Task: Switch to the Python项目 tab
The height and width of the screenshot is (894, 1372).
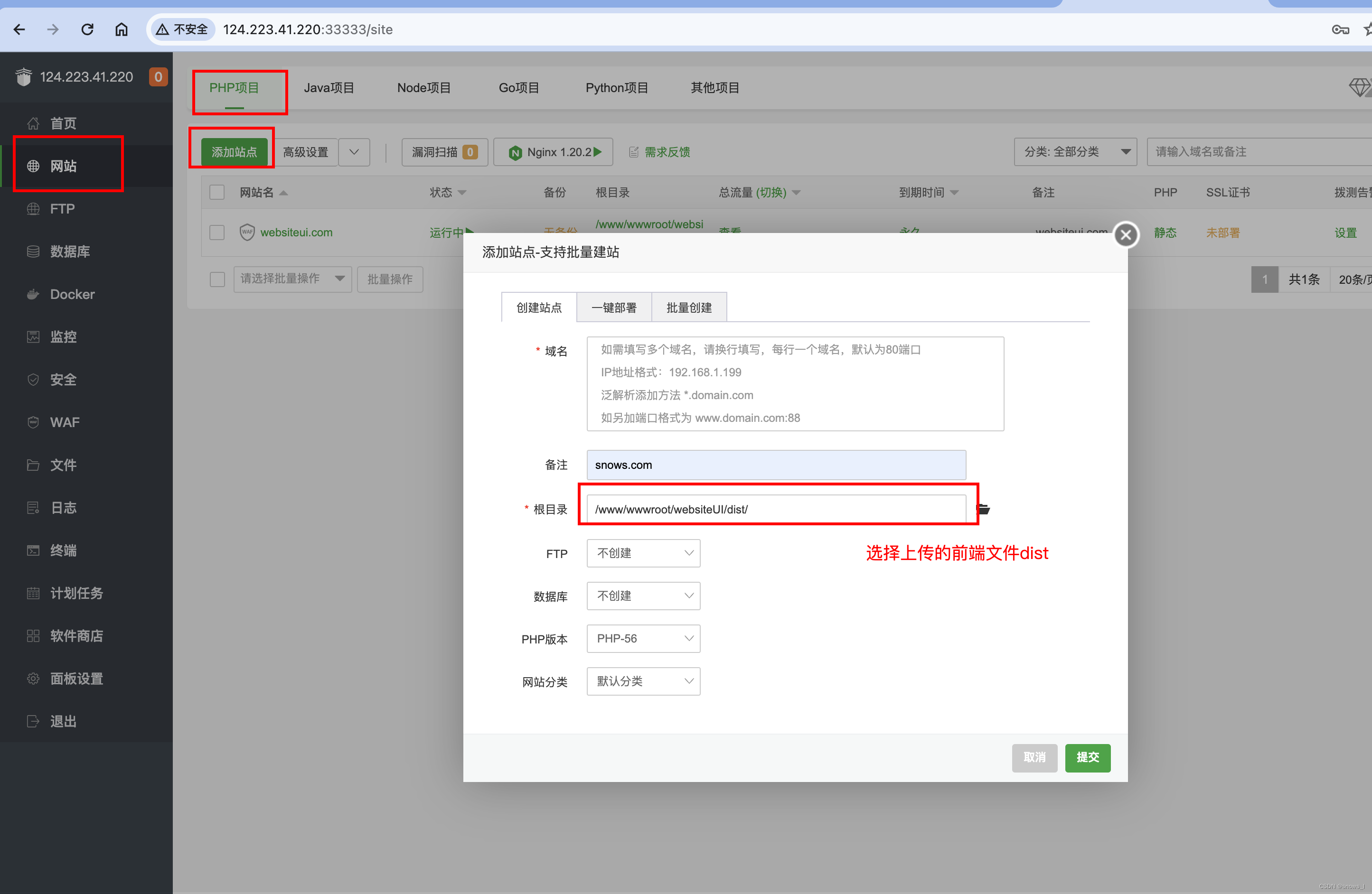Action: [617, 88]
